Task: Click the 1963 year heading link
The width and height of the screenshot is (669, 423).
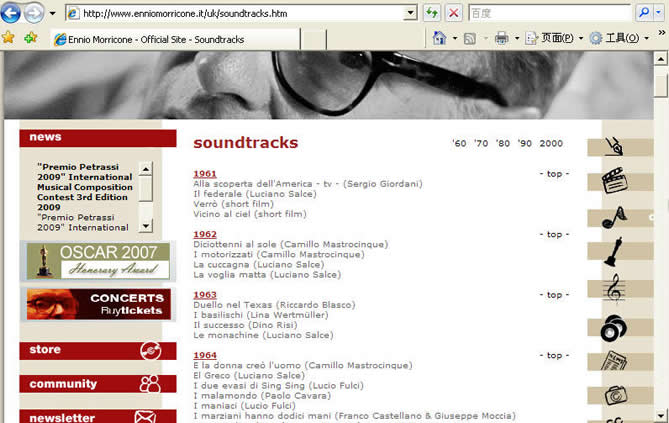Action: (x=205, y=295)
